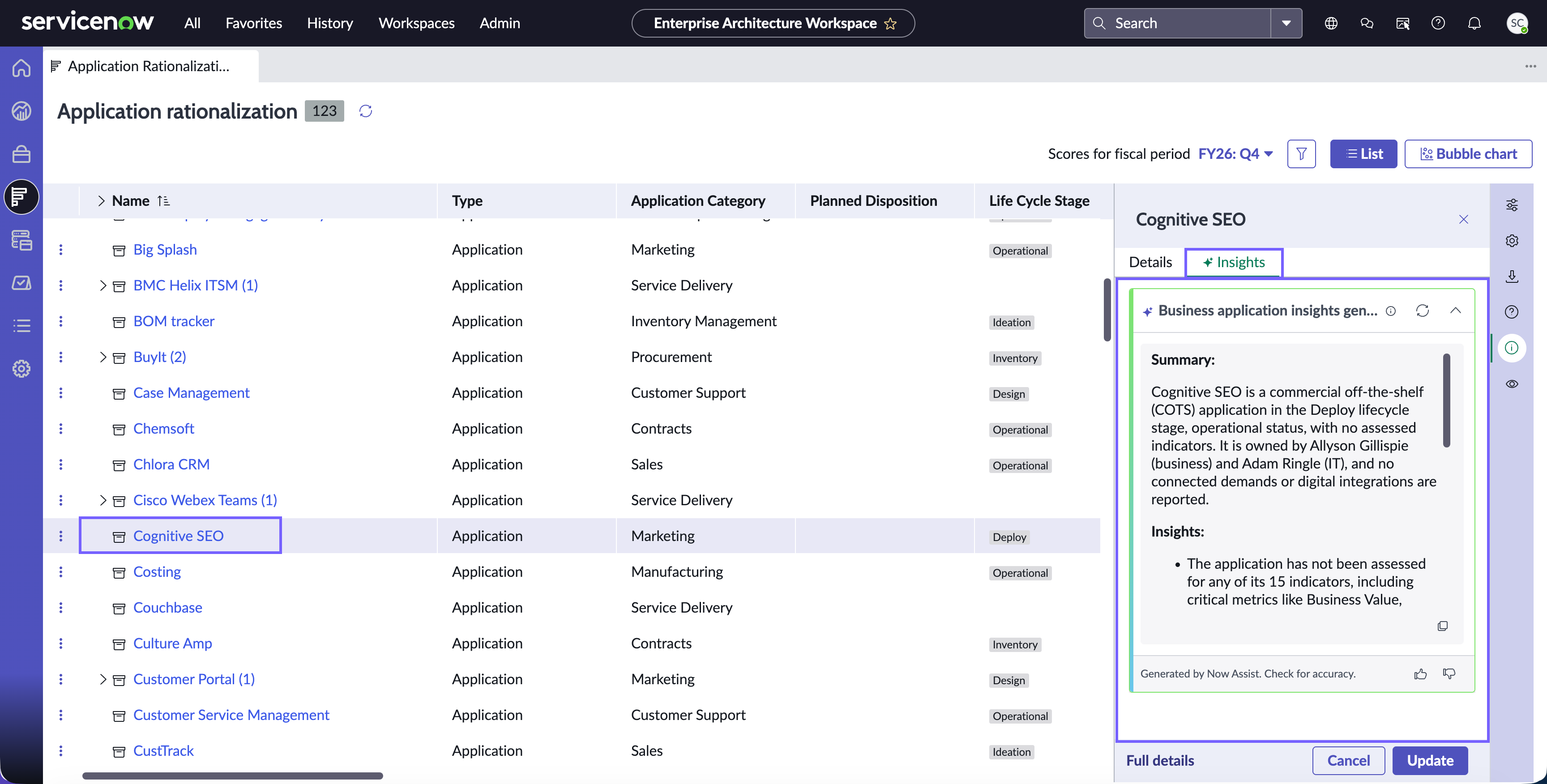The height and width of the screenshot is (784, 1547).
Task: Click the vertical scrollbar of the table
Action: 1107,310
